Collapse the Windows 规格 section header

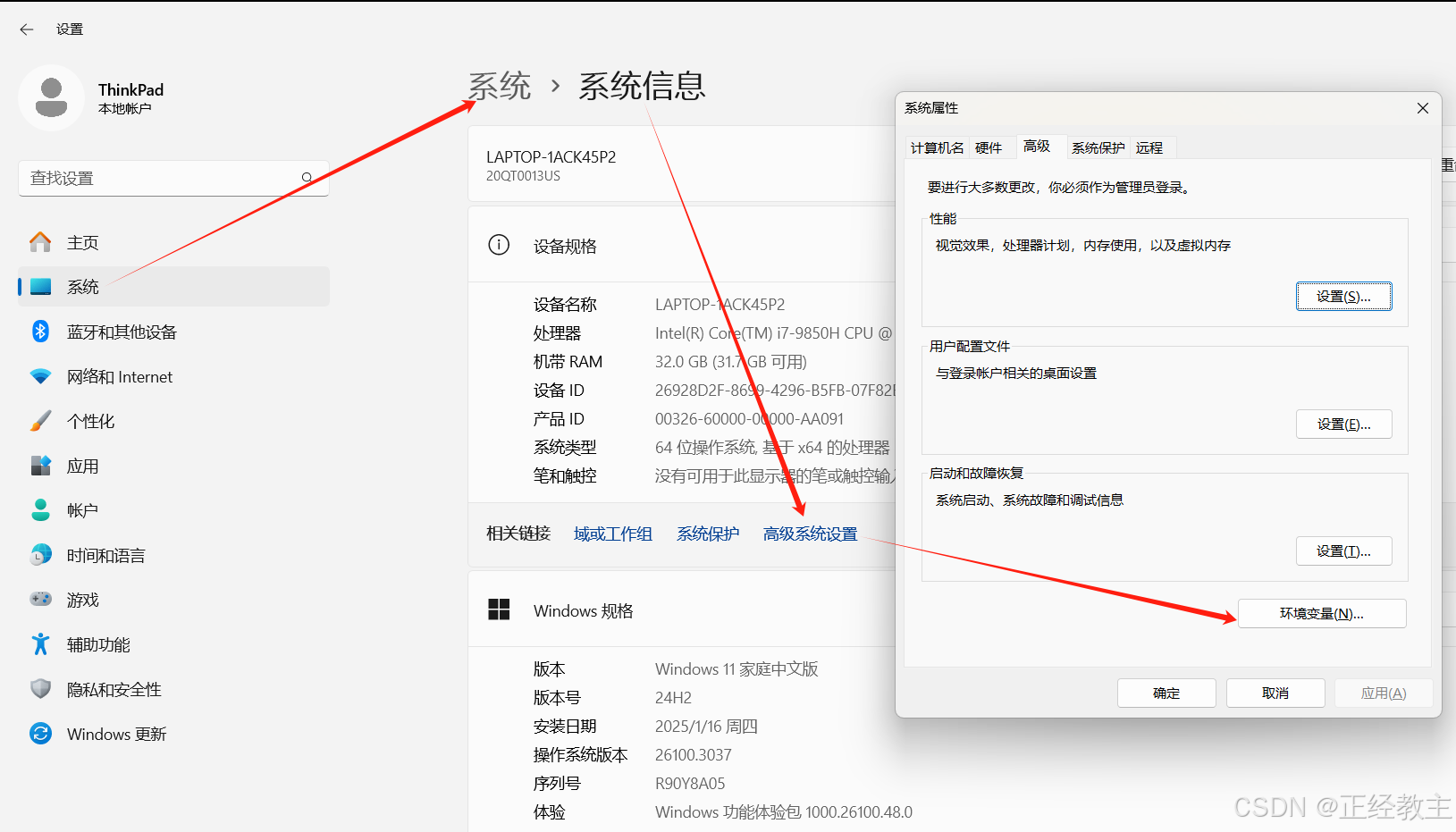(682, 609)
